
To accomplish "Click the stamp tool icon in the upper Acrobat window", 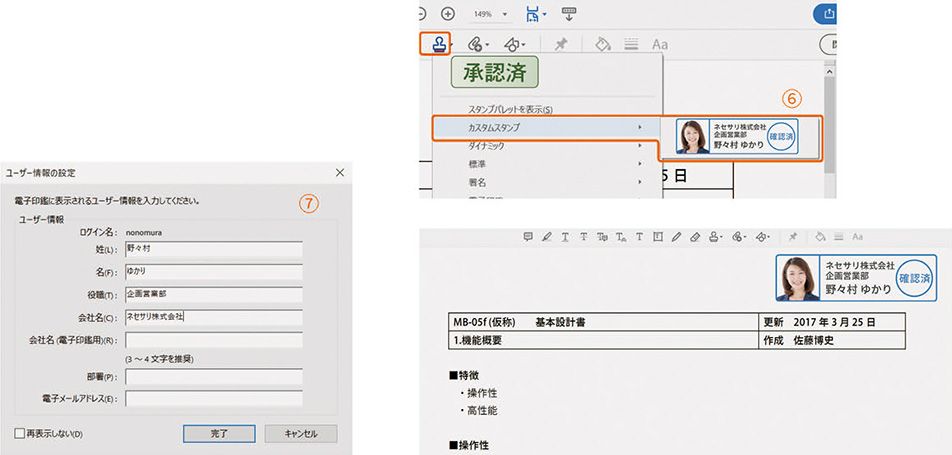I will point(439,44).
